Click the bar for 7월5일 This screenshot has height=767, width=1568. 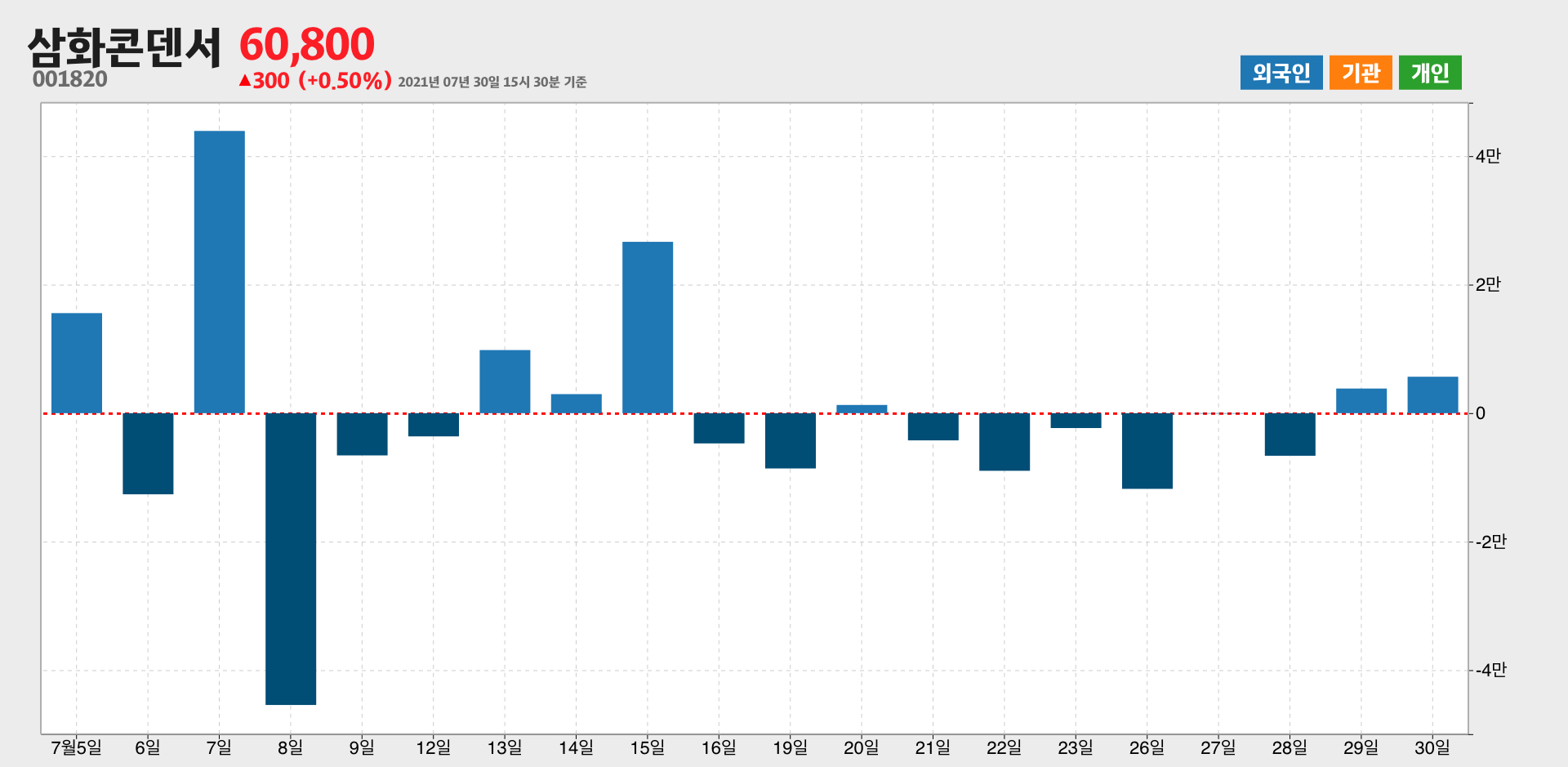(77, 363)
